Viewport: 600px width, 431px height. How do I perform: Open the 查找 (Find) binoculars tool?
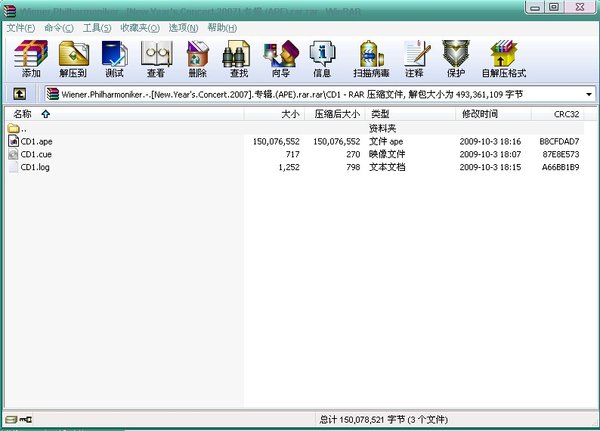click(238, 59)
